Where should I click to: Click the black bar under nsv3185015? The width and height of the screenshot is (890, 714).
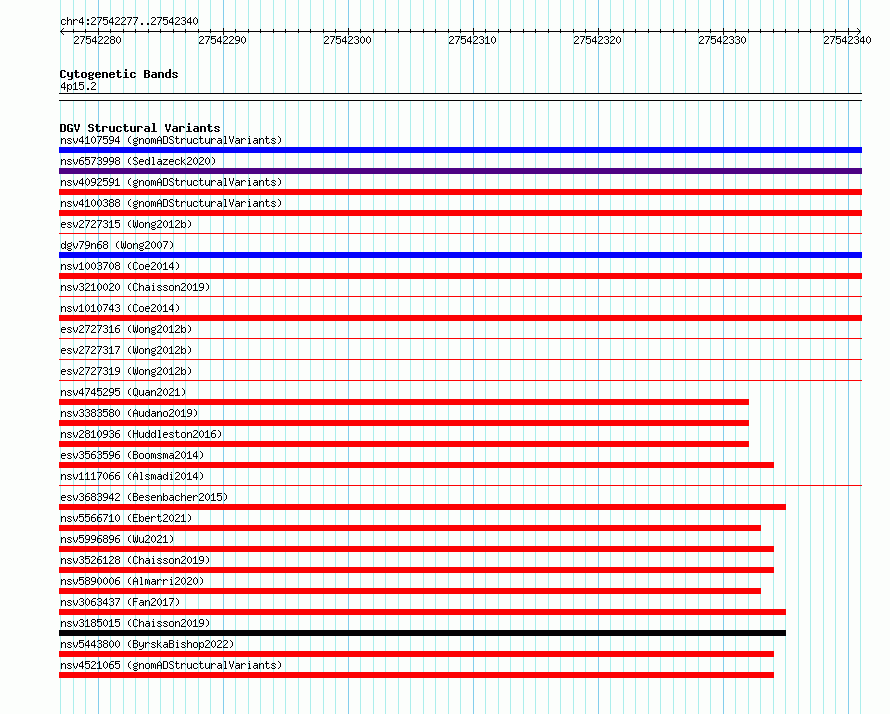423,633
